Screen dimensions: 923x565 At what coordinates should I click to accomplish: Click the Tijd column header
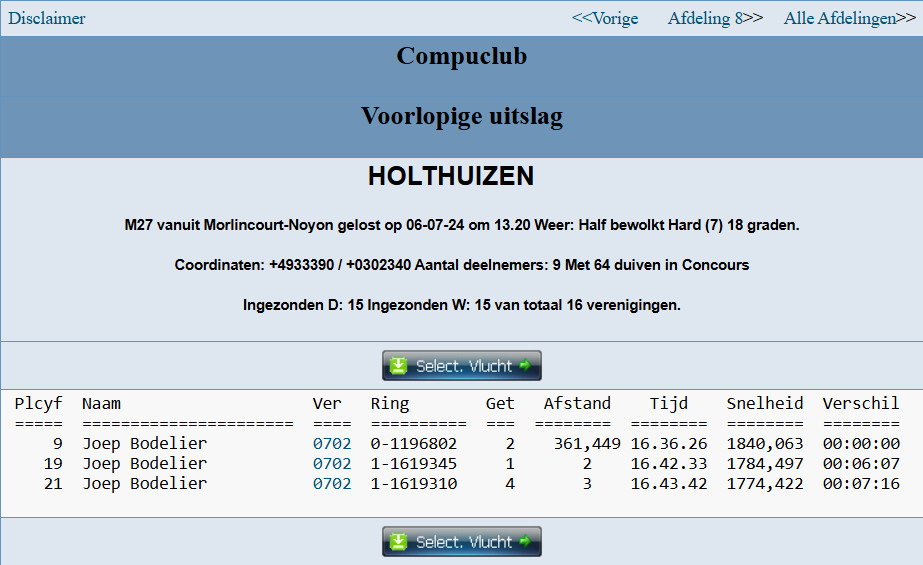[x=669, y=404]
